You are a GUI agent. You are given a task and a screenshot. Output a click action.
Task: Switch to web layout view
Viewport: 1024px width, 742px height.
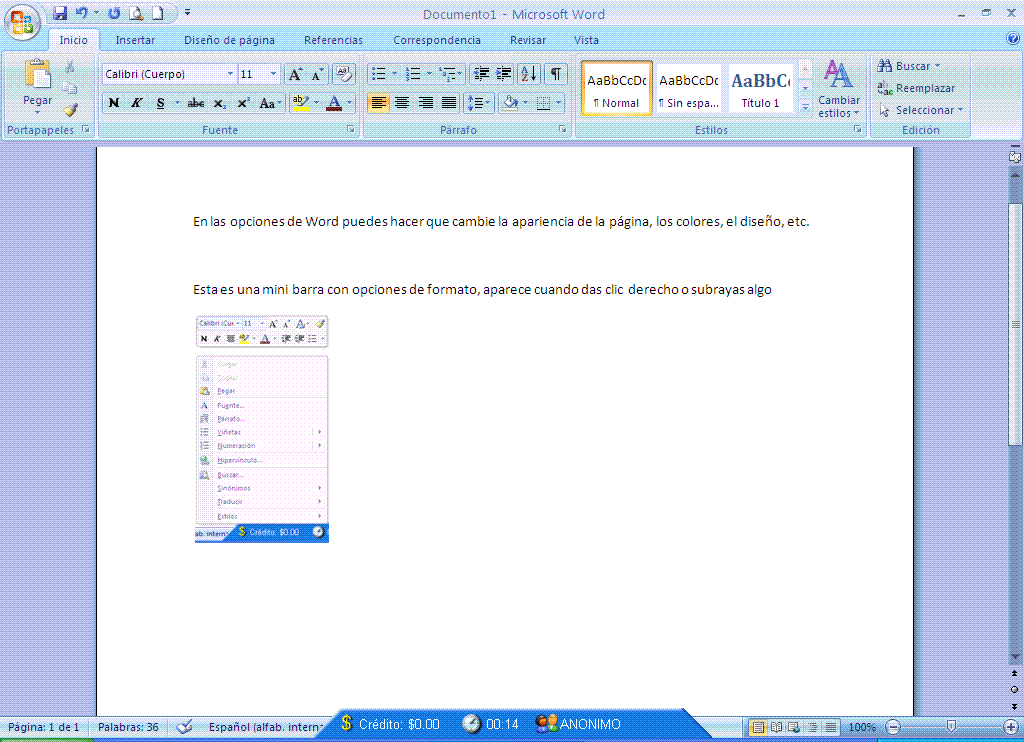click(x=793, y=726)
